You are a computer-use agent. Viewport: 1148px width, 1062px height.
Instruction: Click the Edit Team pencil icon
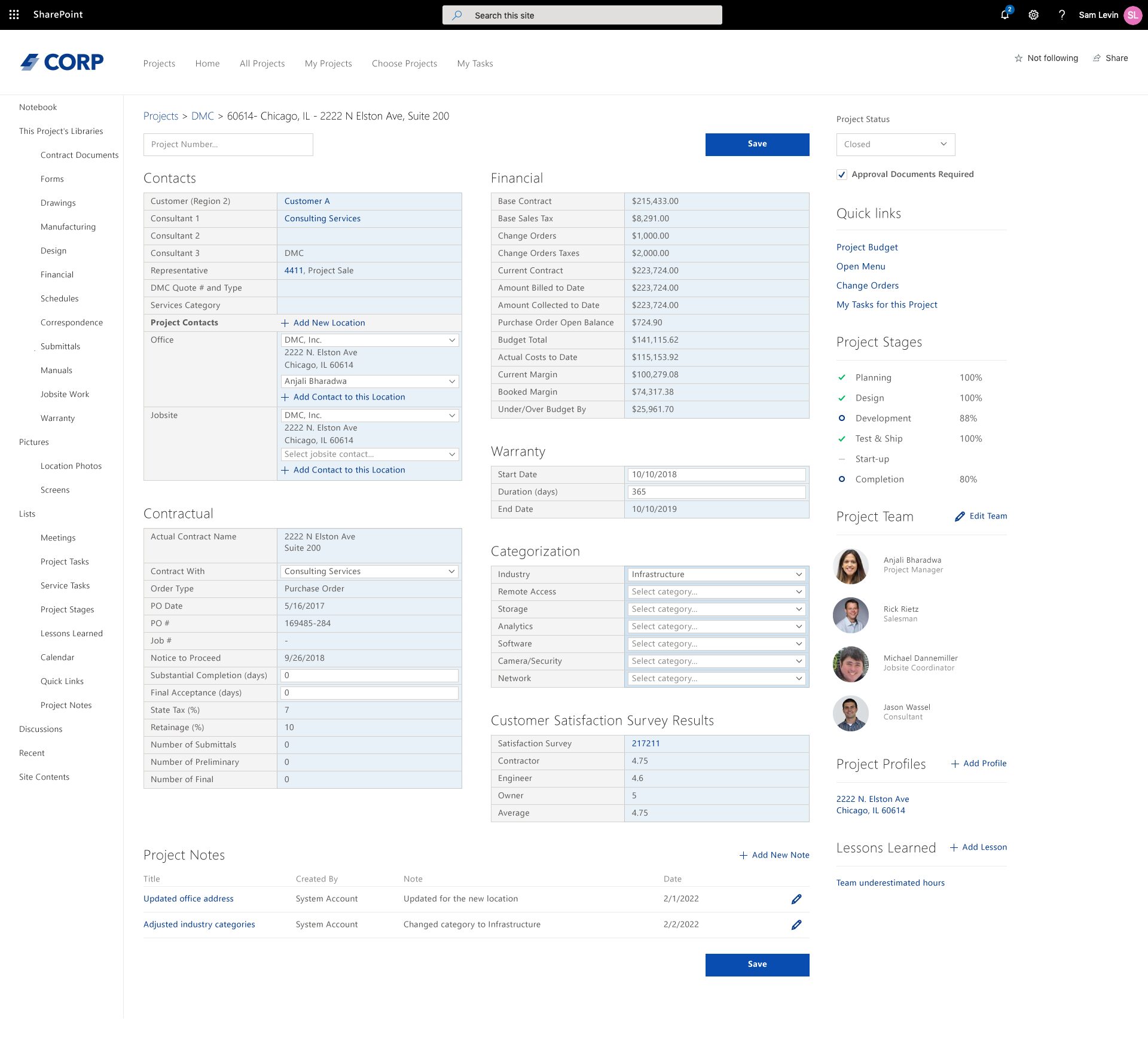click(x=960, y=516)
